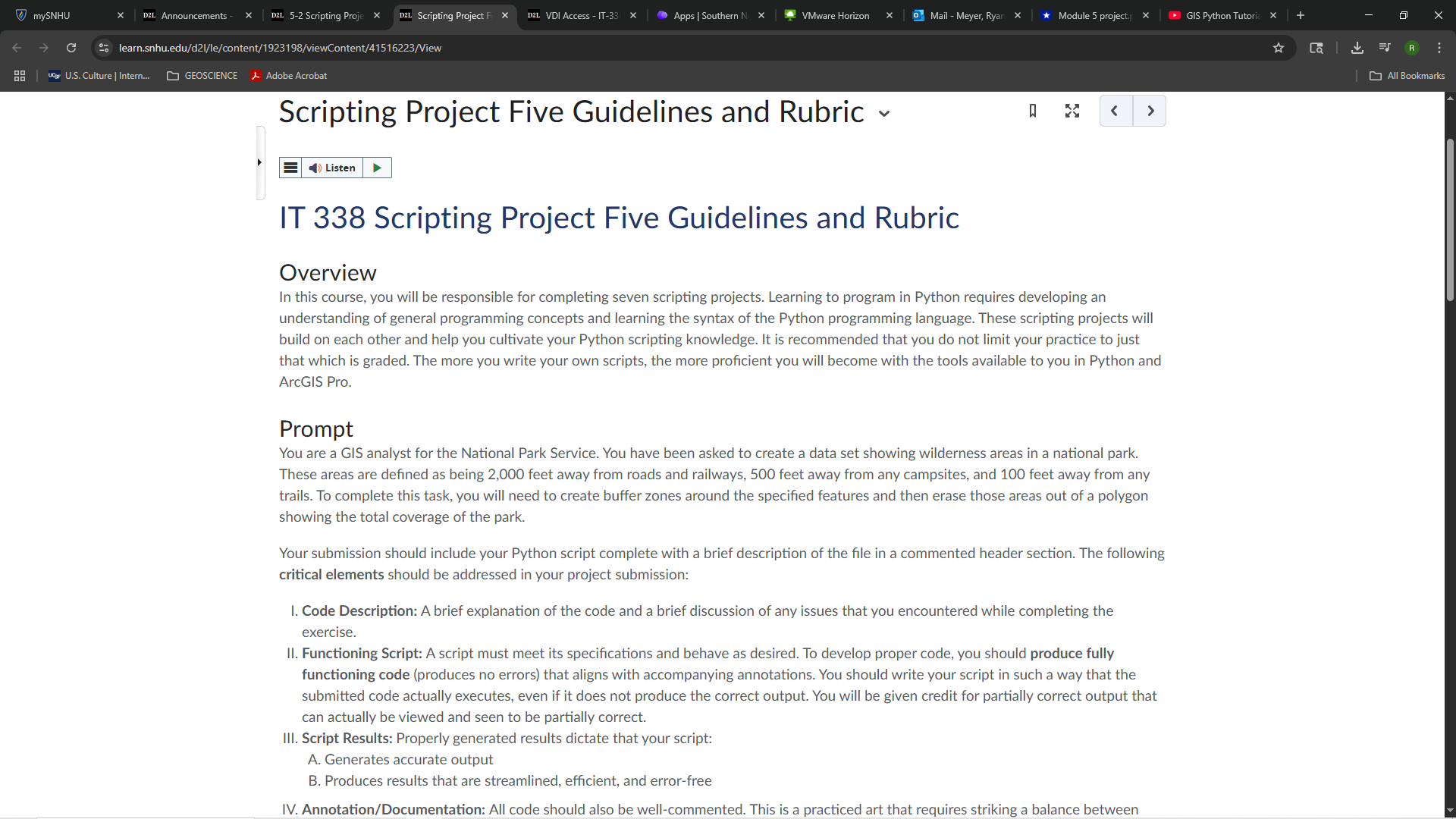The image size is (1456, 819).
Task: Click the Listen button
Action: pos(334,168)
